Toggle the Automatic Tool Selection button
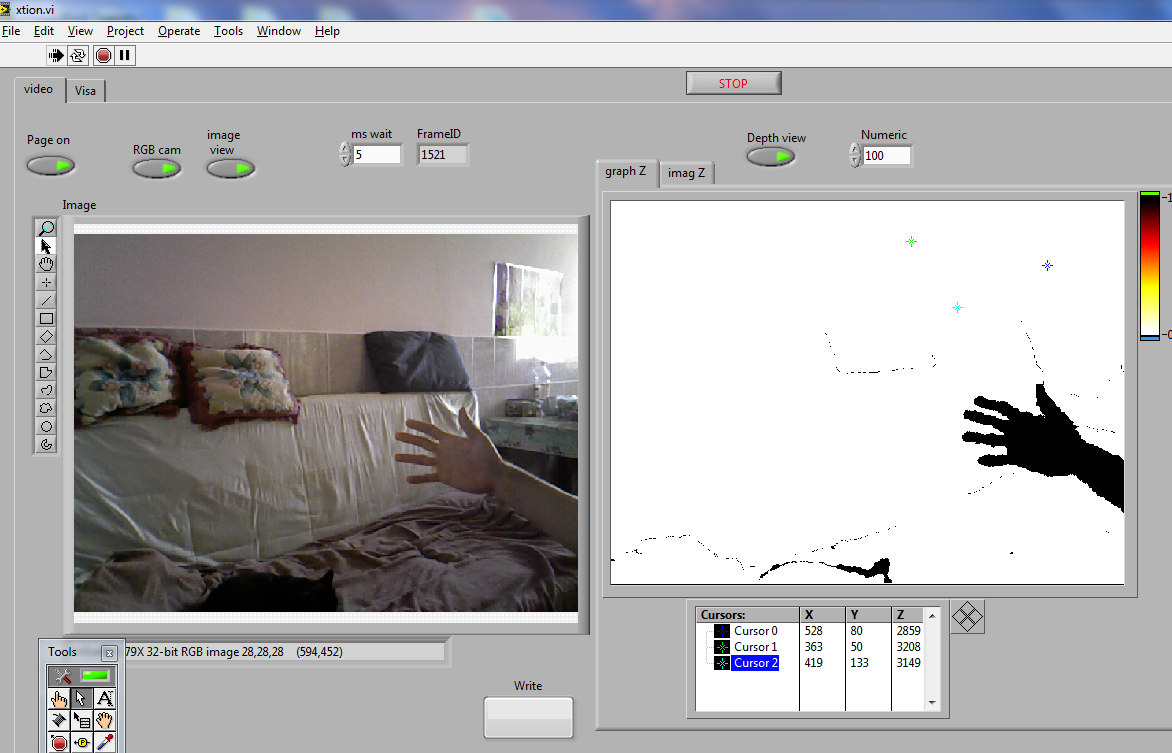Viewport: 1172px width, 753px height. 82,676
